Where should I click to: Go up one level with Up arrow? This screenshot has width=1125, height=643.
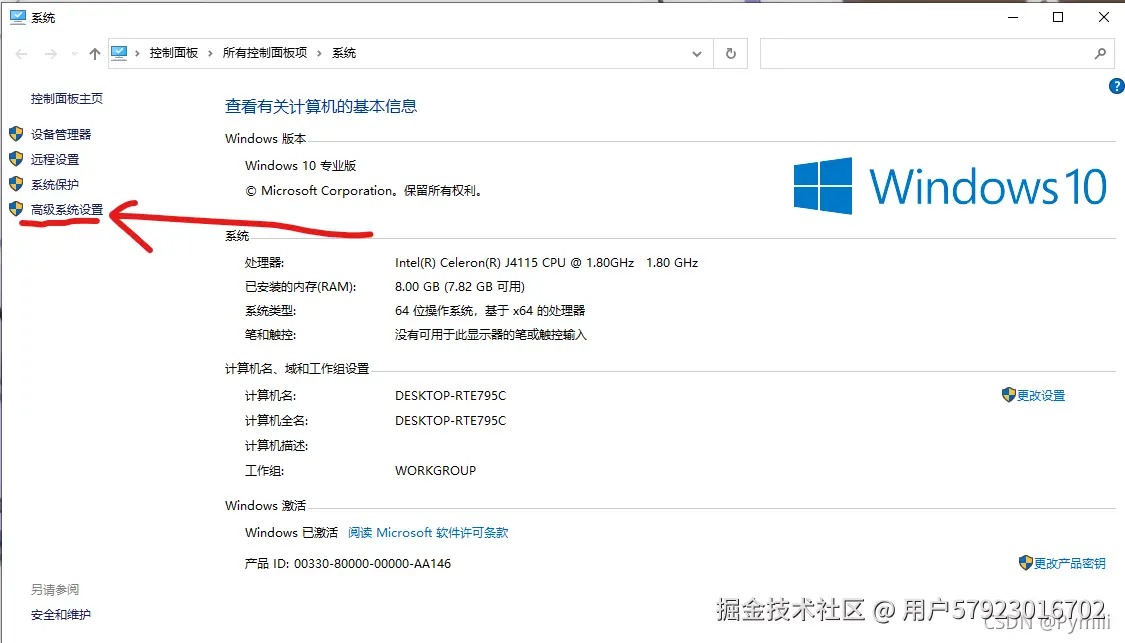(x=95, y=53)
